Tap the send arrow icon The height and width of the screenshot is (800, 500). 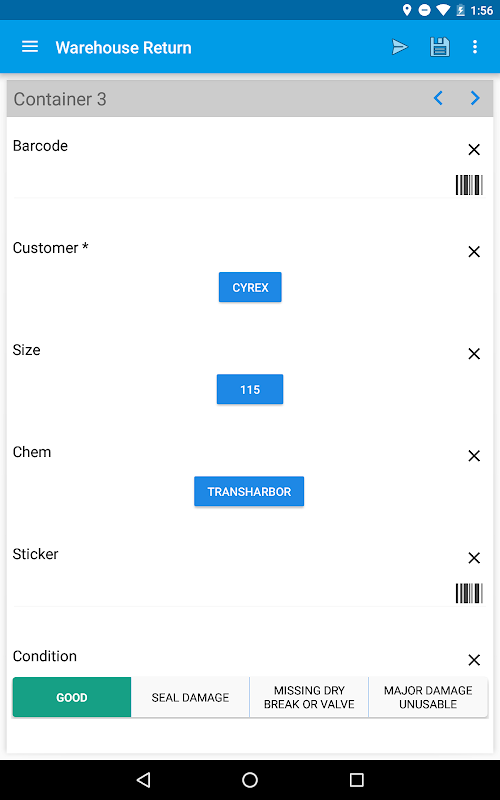(399, 47)
